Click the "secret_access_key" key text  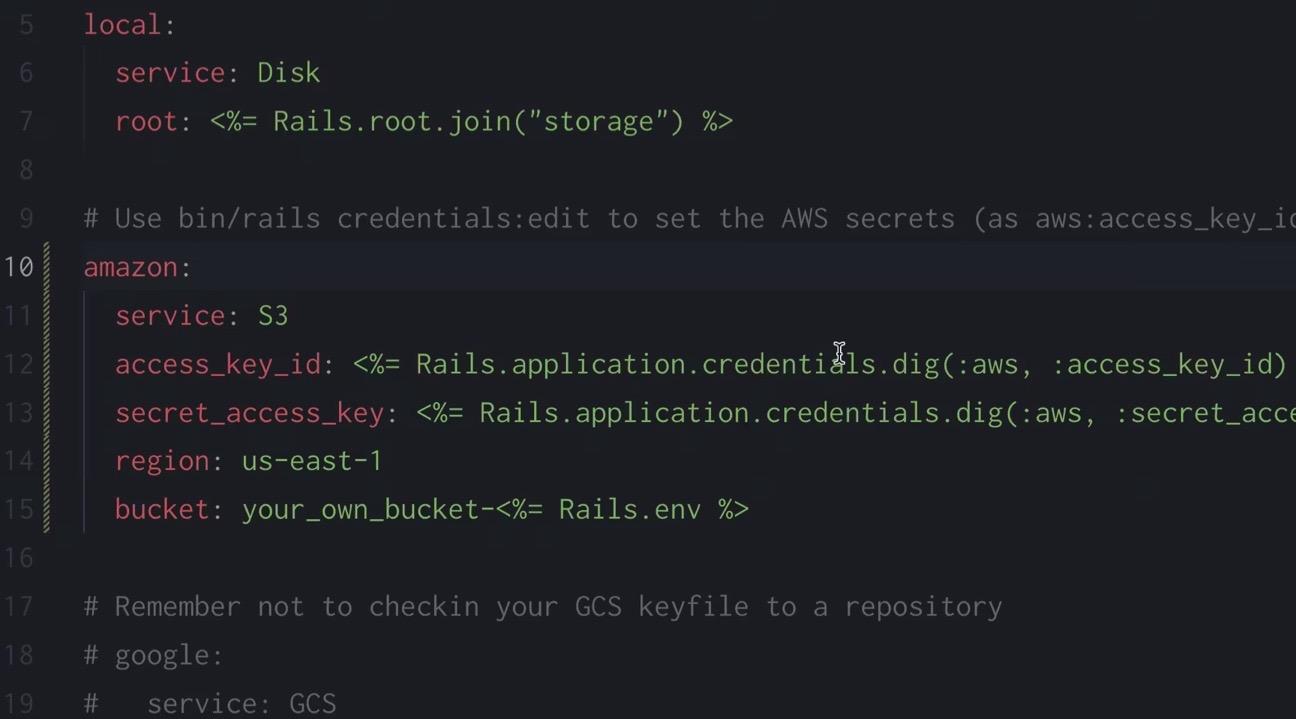tap(249, 413)
